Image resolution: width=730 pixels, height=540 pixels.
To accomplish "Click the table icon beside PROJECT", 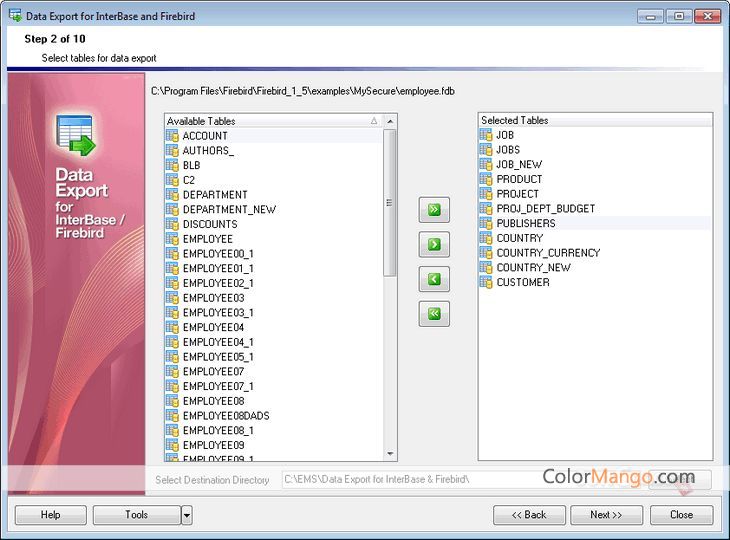I will (x=486, y=194).
